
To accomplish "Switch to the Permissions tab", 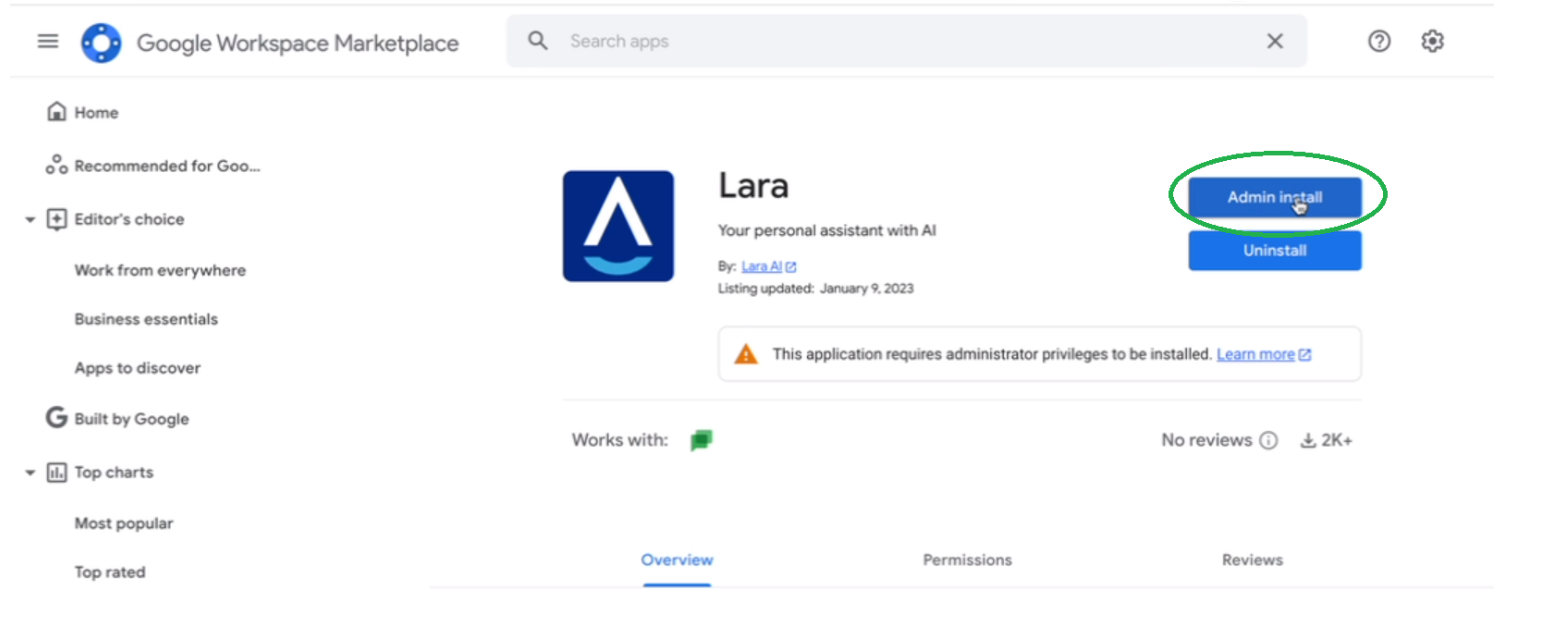I will pyautogui.click(x=967, y=560).
